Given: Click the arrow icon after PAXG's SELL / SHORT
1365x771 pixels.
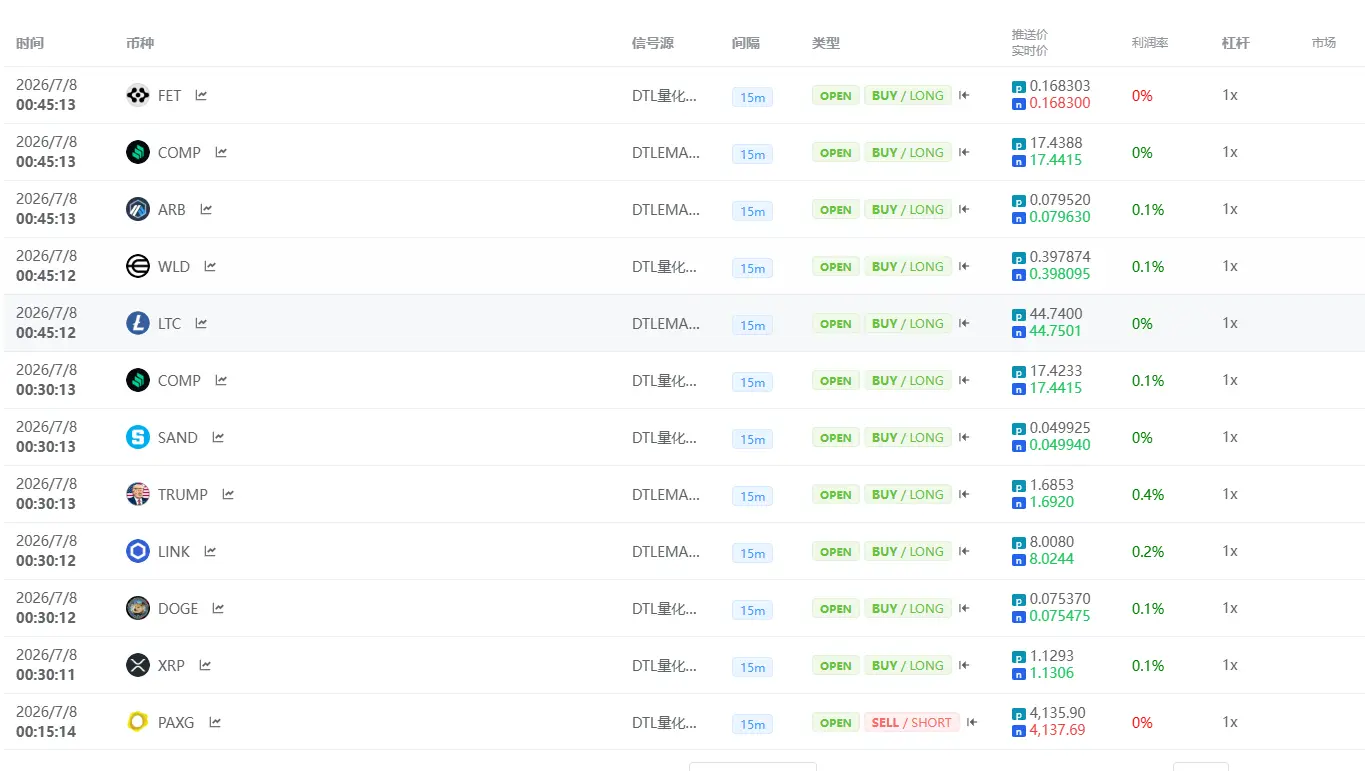Looking at the screenshot, I should [x=972, y=722].
